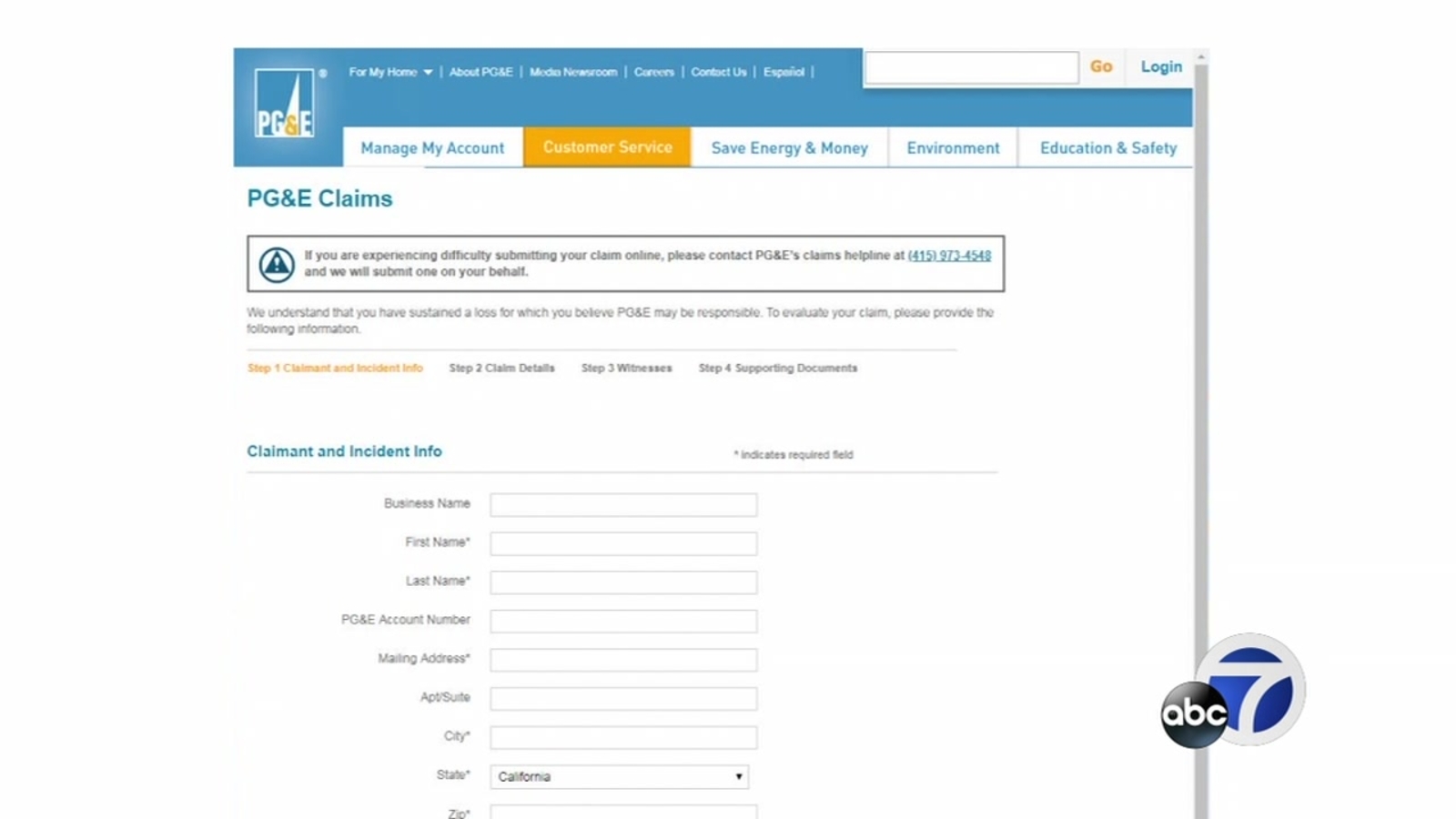Click the warning triangle icon in the notice
The height and width of the screenshot is (819, 1456).
(x=277, y=265)
